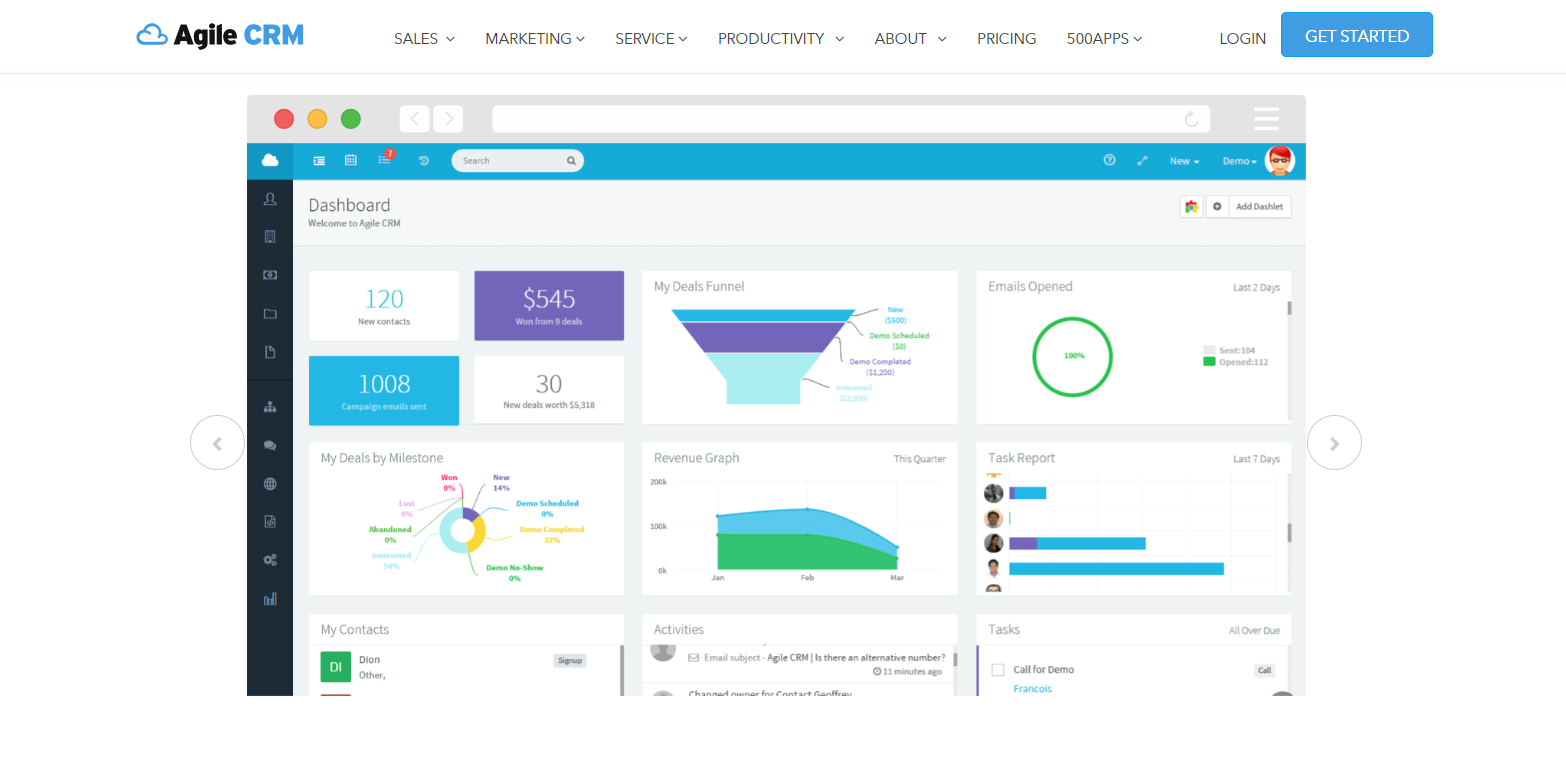Expand the PRODUCTIVITY dropdown menu
The height and width of the screenshot is (774, 1566).
781,38
